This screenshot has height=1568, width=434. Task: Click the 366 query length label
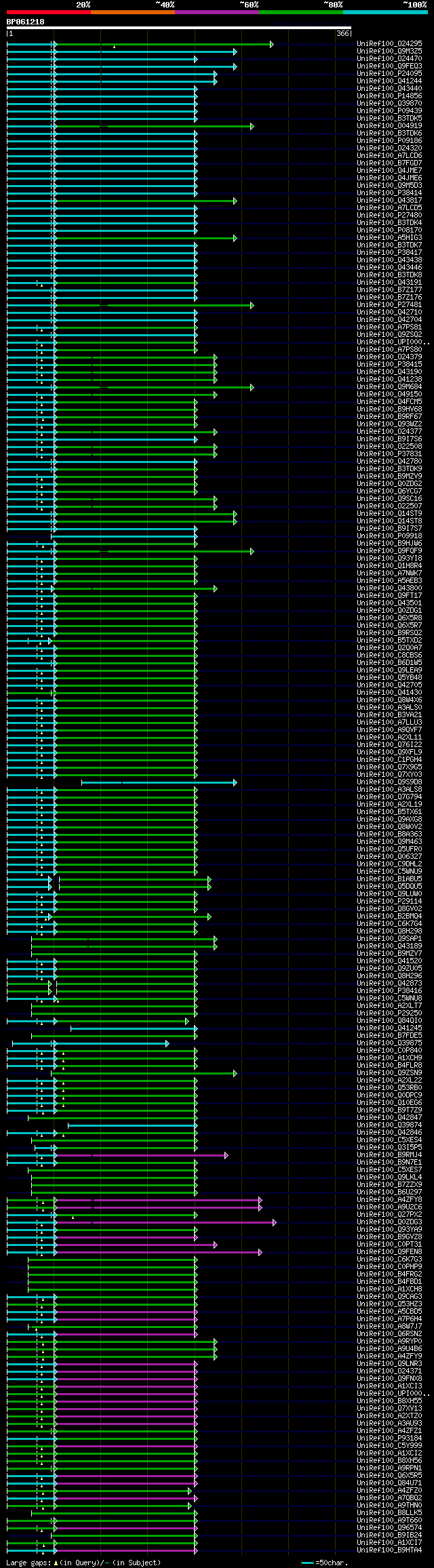click(x=342, y=33)
